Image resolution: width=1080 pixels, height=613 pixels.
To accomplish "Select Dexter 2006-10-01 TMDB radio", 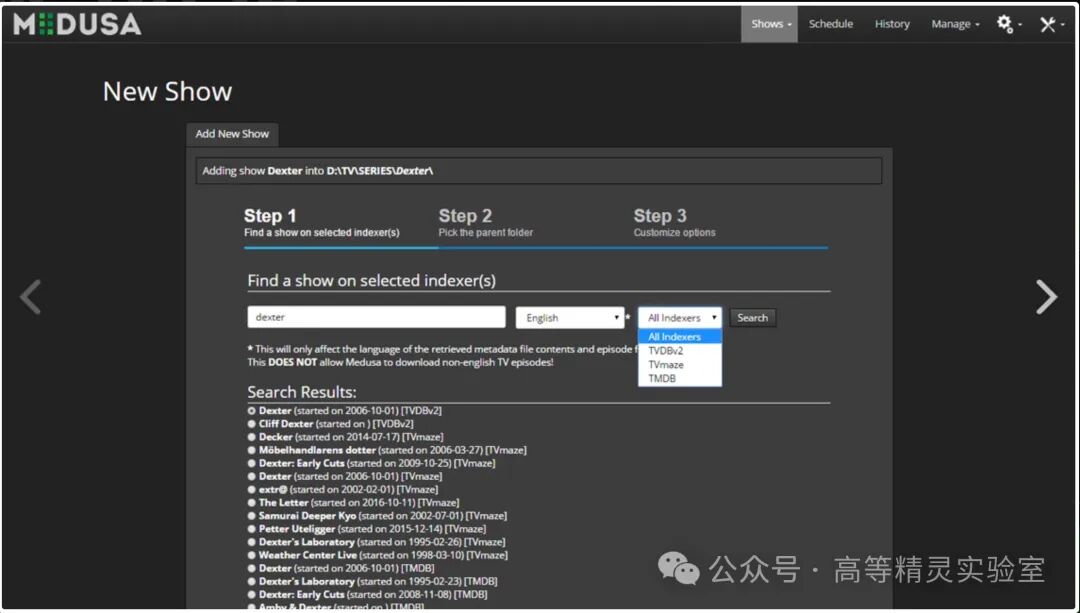I will (x=251, y=568).
